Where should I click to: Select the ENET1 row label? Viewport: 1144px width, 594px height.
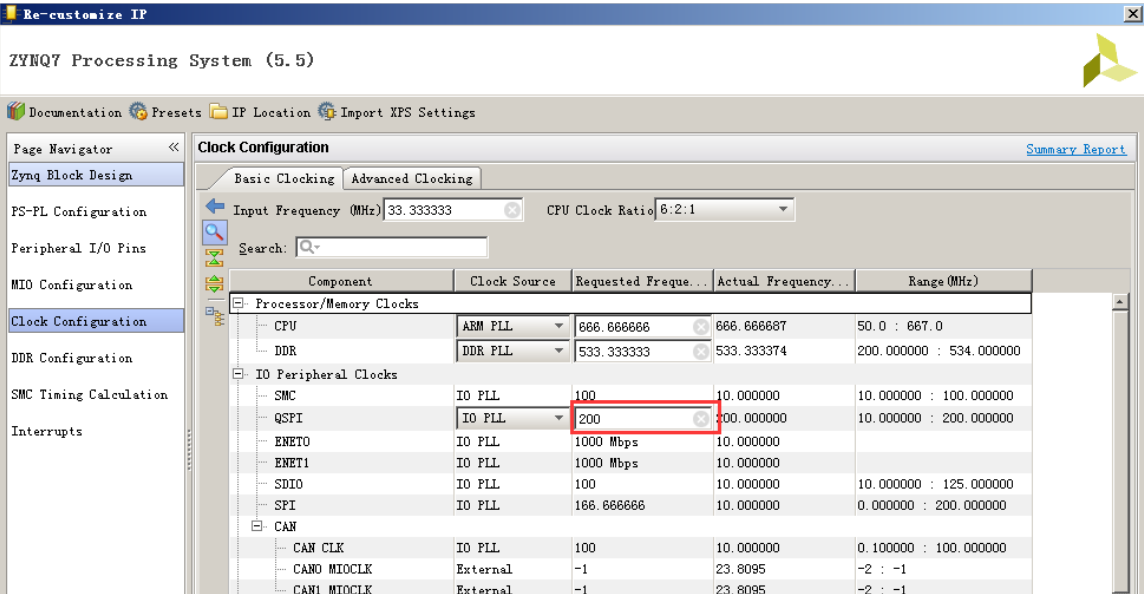292,463
